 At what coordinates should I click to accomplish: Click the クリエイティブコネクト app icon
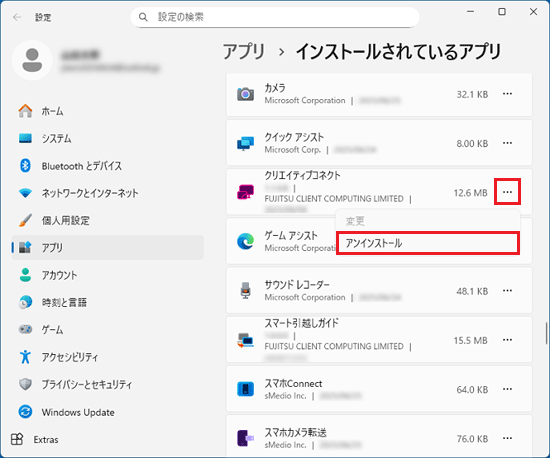click(x=246, y=192)
